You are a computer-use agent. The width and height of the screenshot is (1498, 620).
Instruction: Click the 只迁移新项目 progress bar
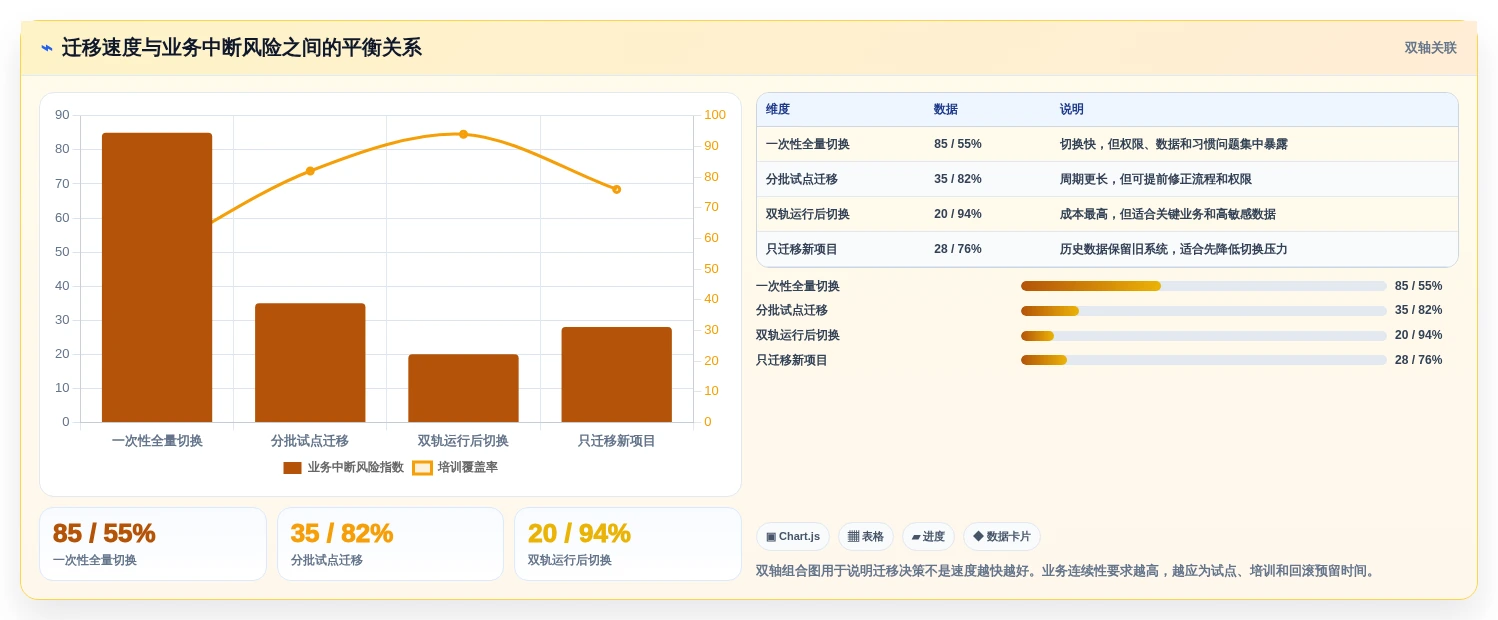coord(1204,360)
